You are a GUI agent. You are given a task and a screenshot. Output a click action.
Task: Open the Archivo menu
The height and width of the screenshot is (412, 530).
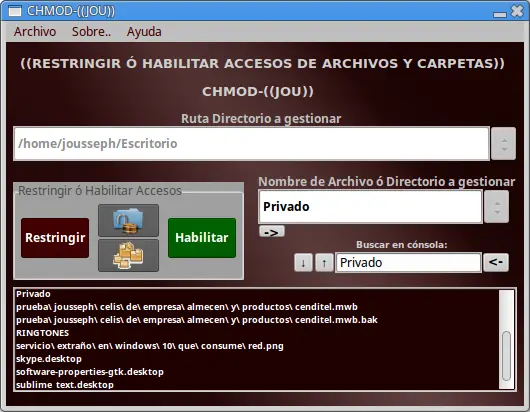(x=35, y=32)
